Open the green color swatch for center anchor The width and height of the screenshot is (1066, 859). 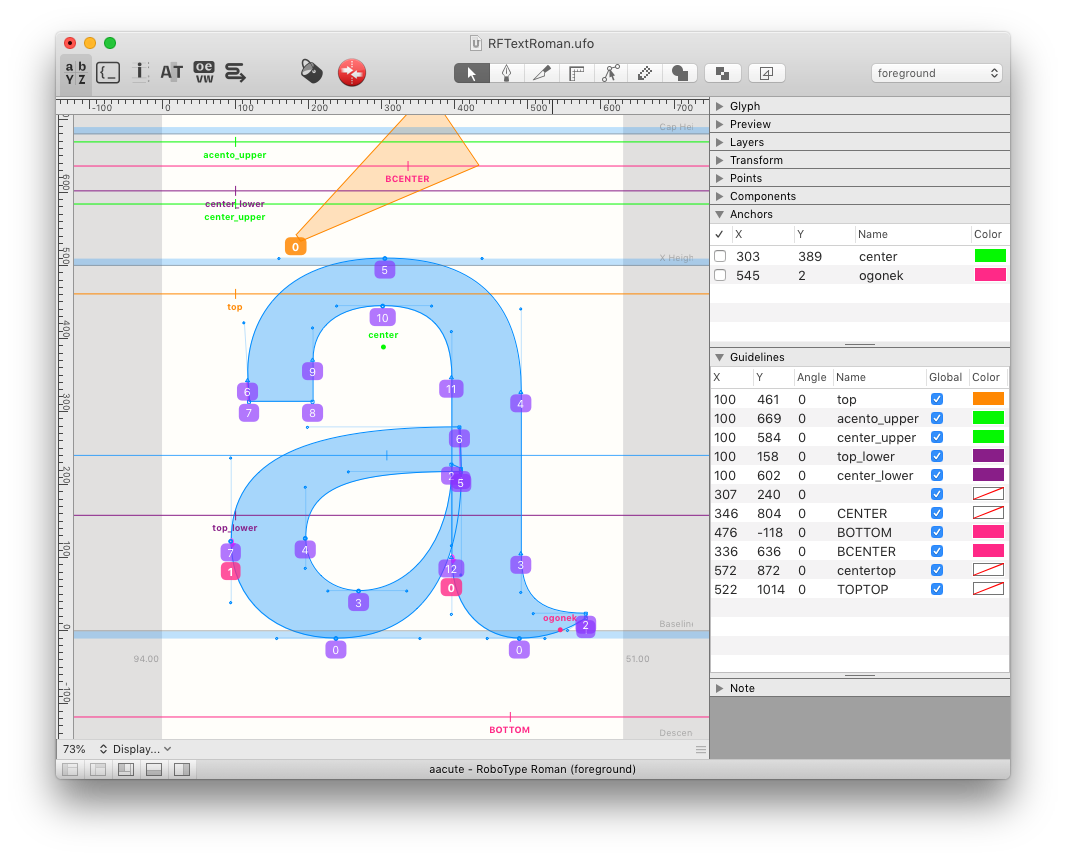pos(990,256)
